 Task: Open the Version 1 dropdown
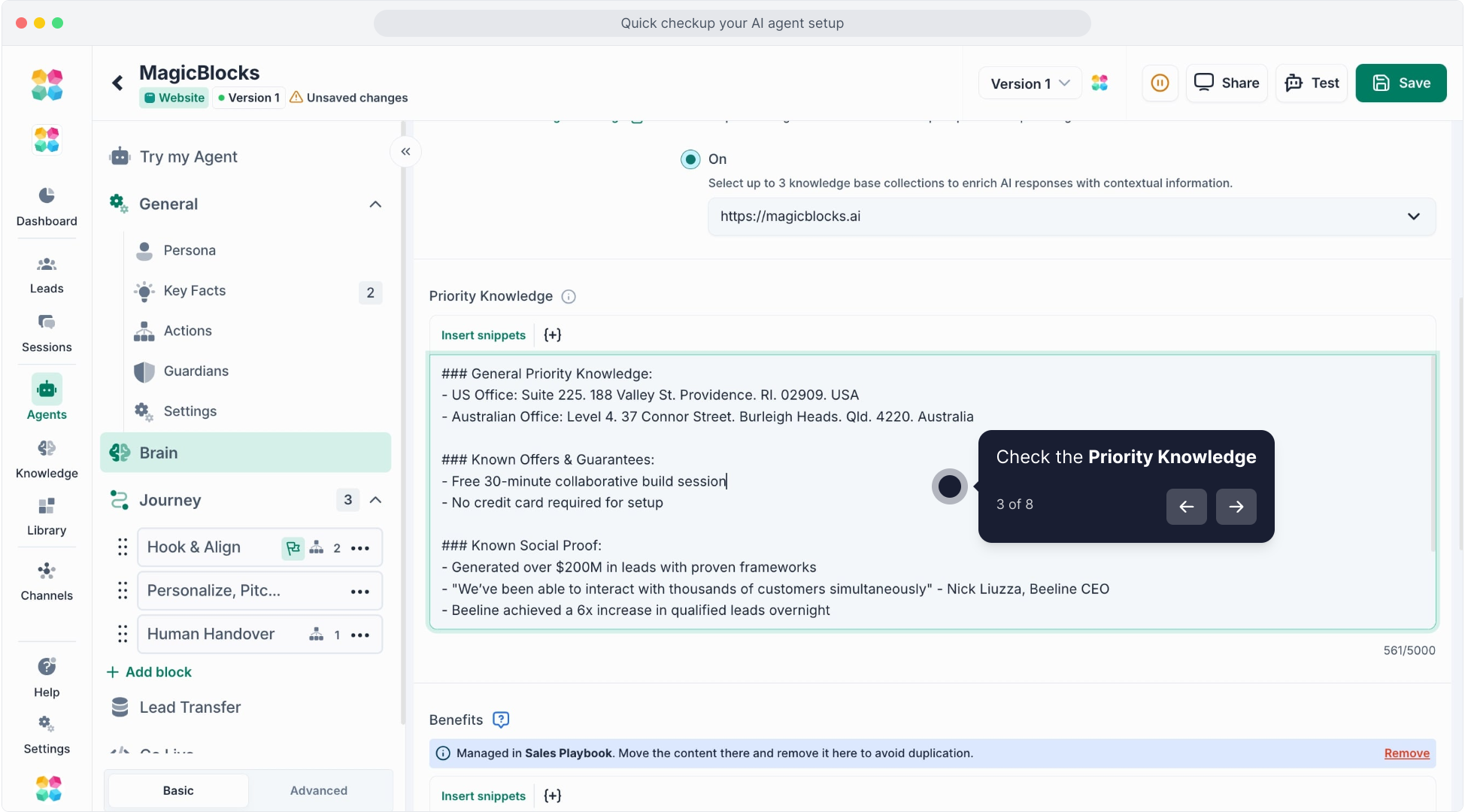click(1030, 83)
